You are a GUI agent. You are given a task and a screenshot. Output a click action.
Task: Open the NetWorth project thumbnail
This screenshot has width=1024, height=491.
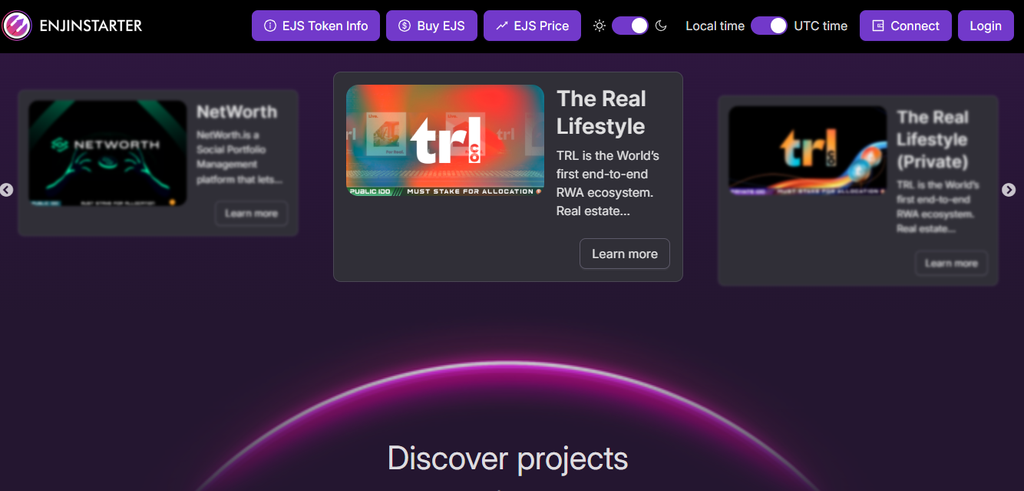[x=108, y=153]
